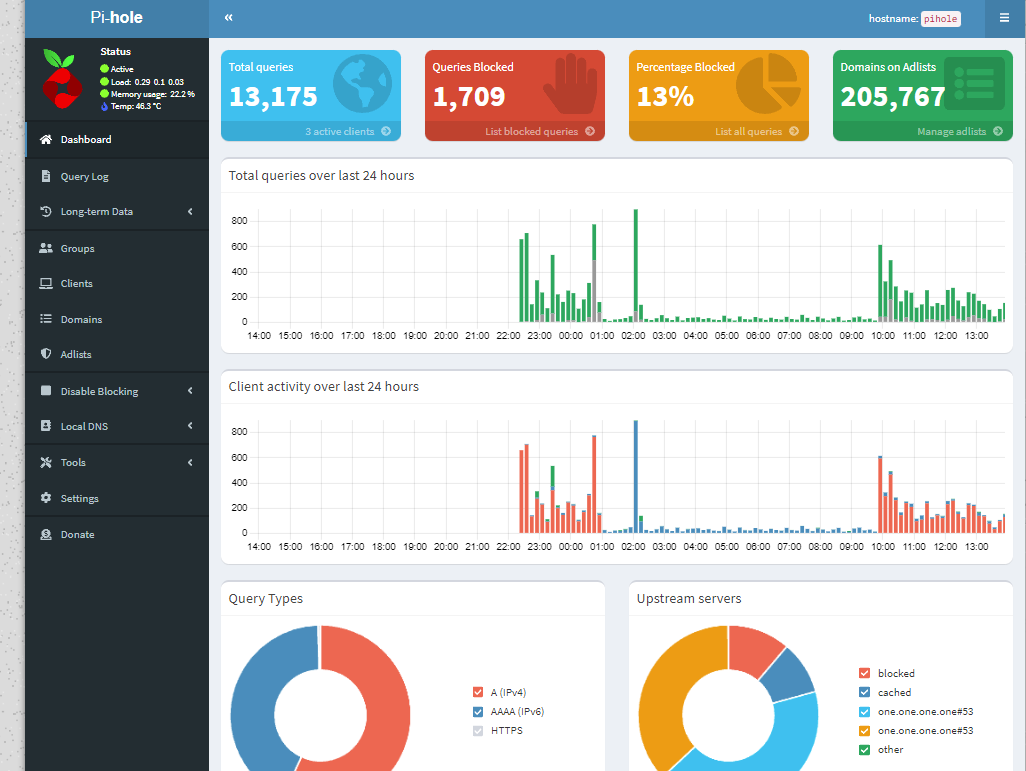Go to the Dashboard page
1026x771 pixels.
pos(86,140)
